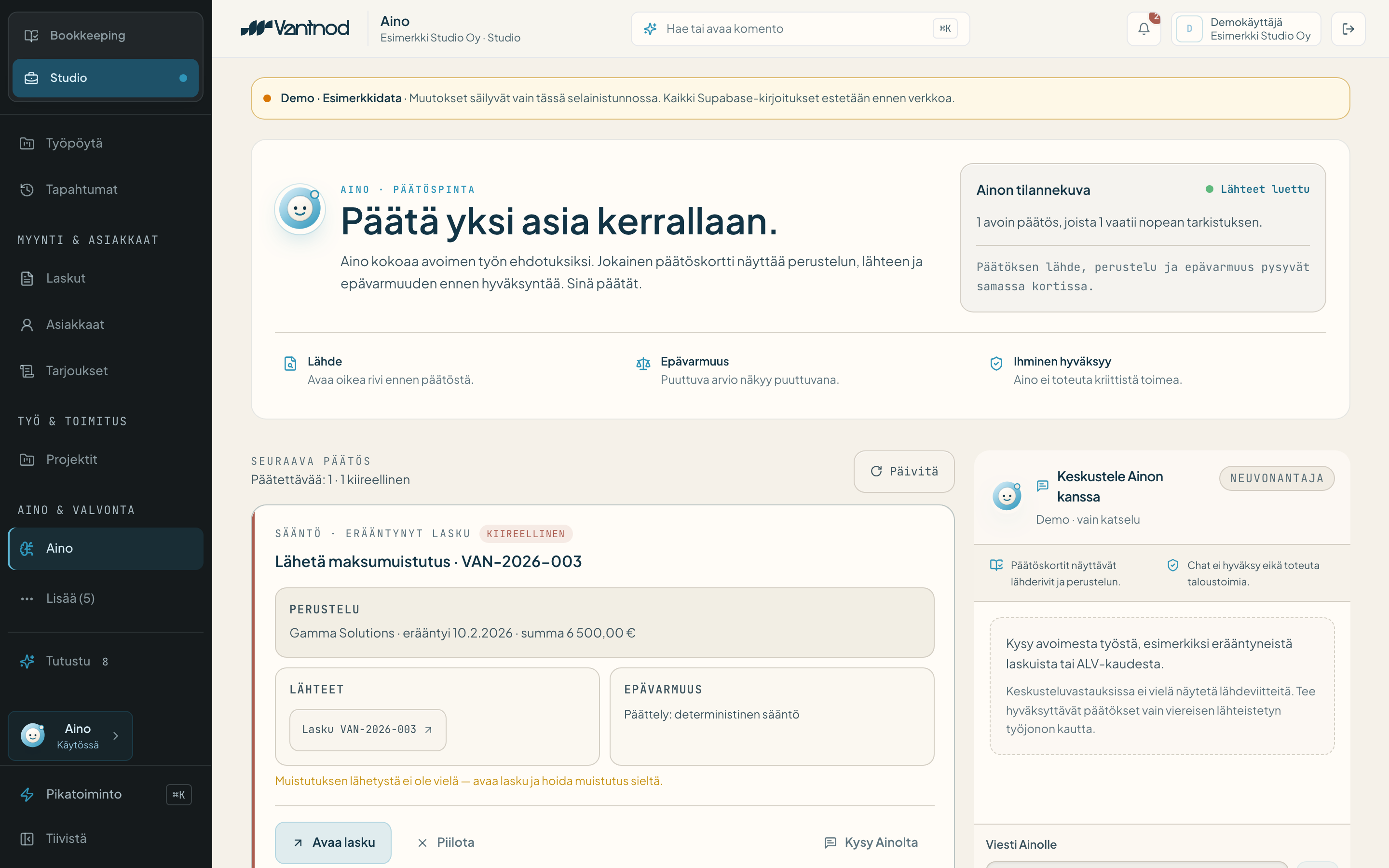
Task: Open the Tutustu guide
Action: pos(106,661)
